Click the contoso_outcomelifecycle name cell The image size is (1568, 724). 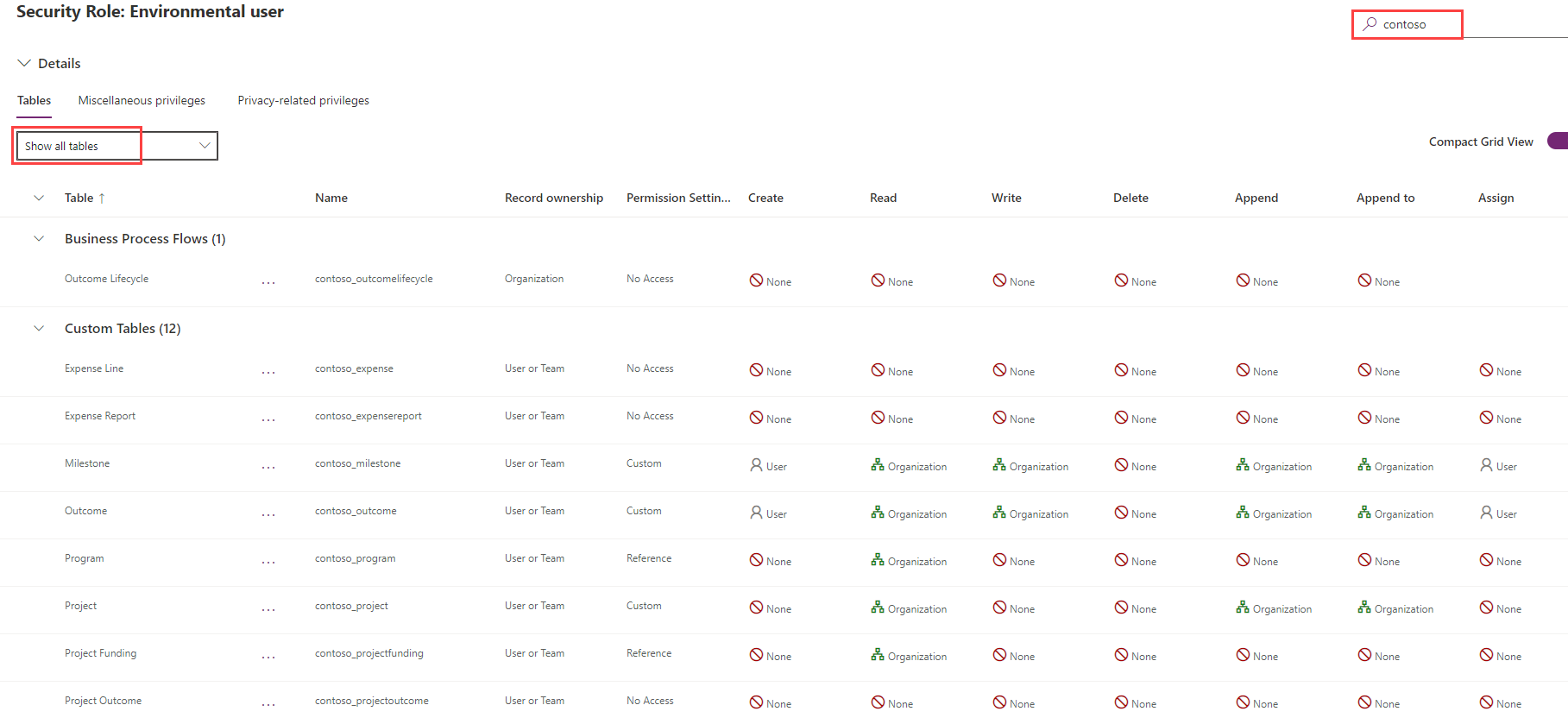(374, 279)
